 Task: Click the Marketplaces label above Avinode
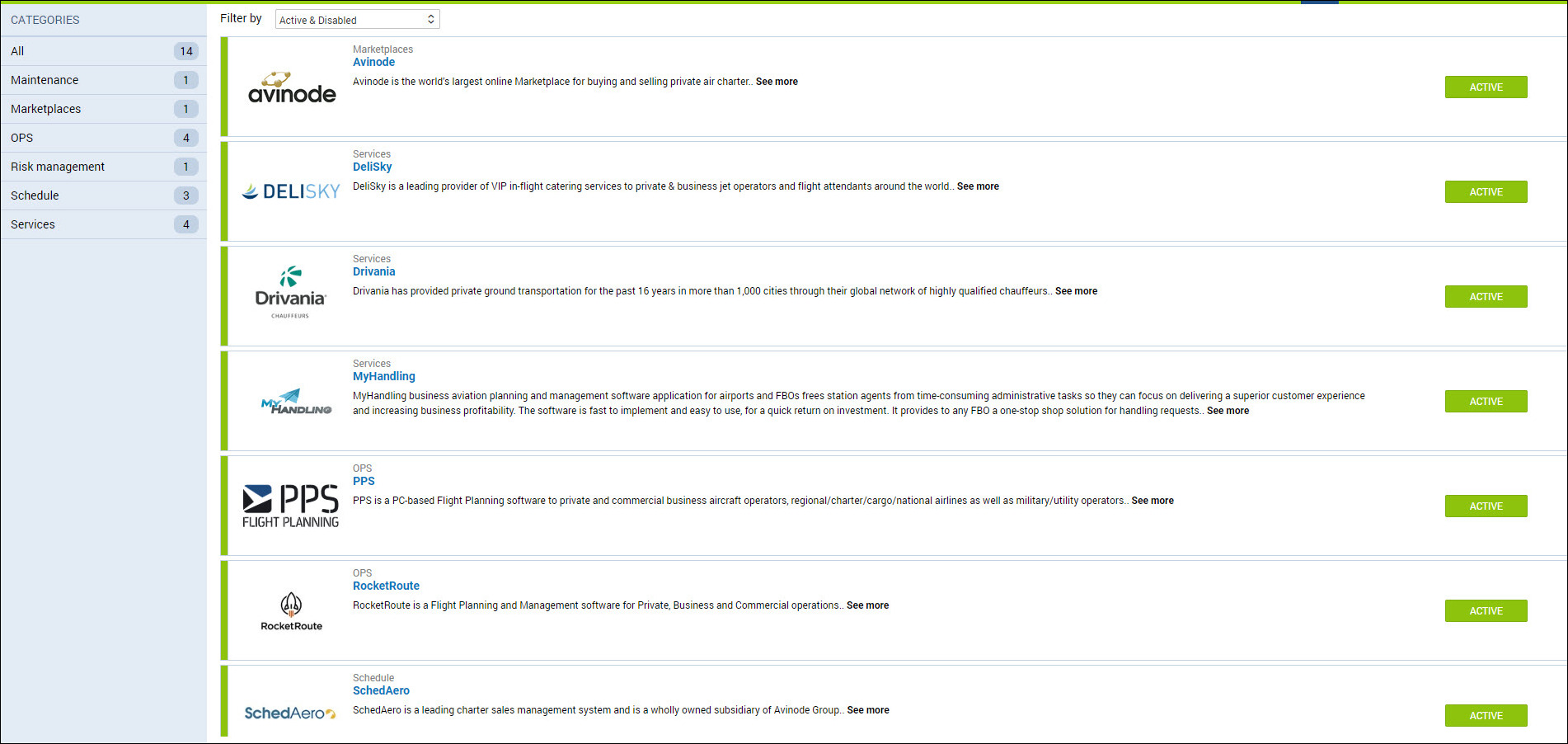coord(383,49)
